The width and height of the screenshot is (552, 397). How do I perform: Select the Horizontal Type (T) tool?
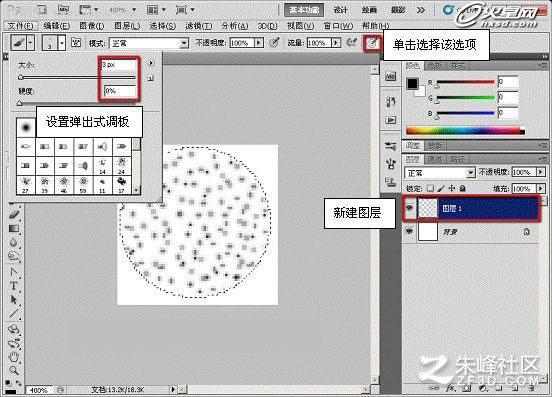point(14,286)
